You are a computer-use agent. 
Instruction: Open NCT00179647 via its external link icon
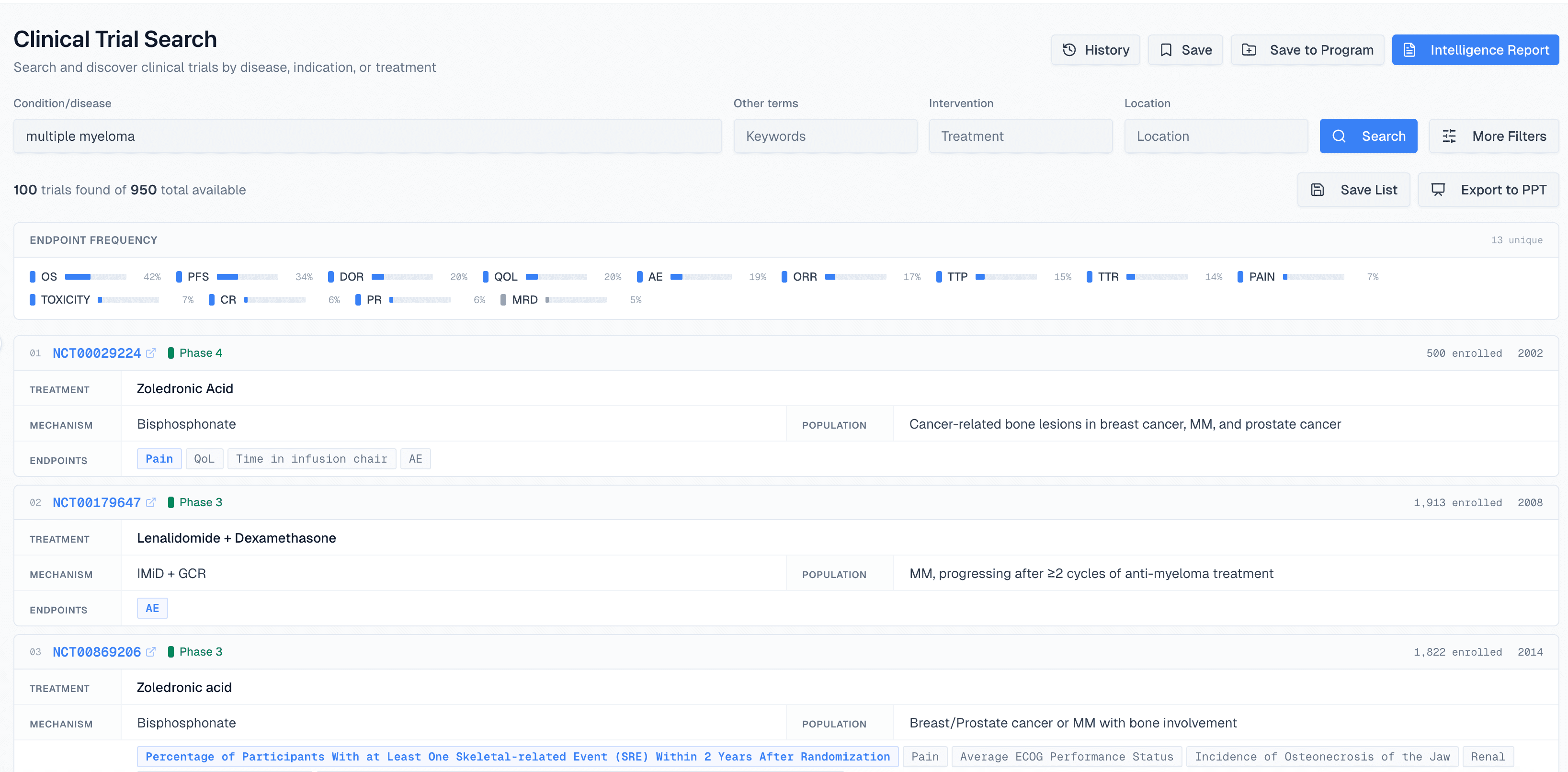[x=151, y=502]
